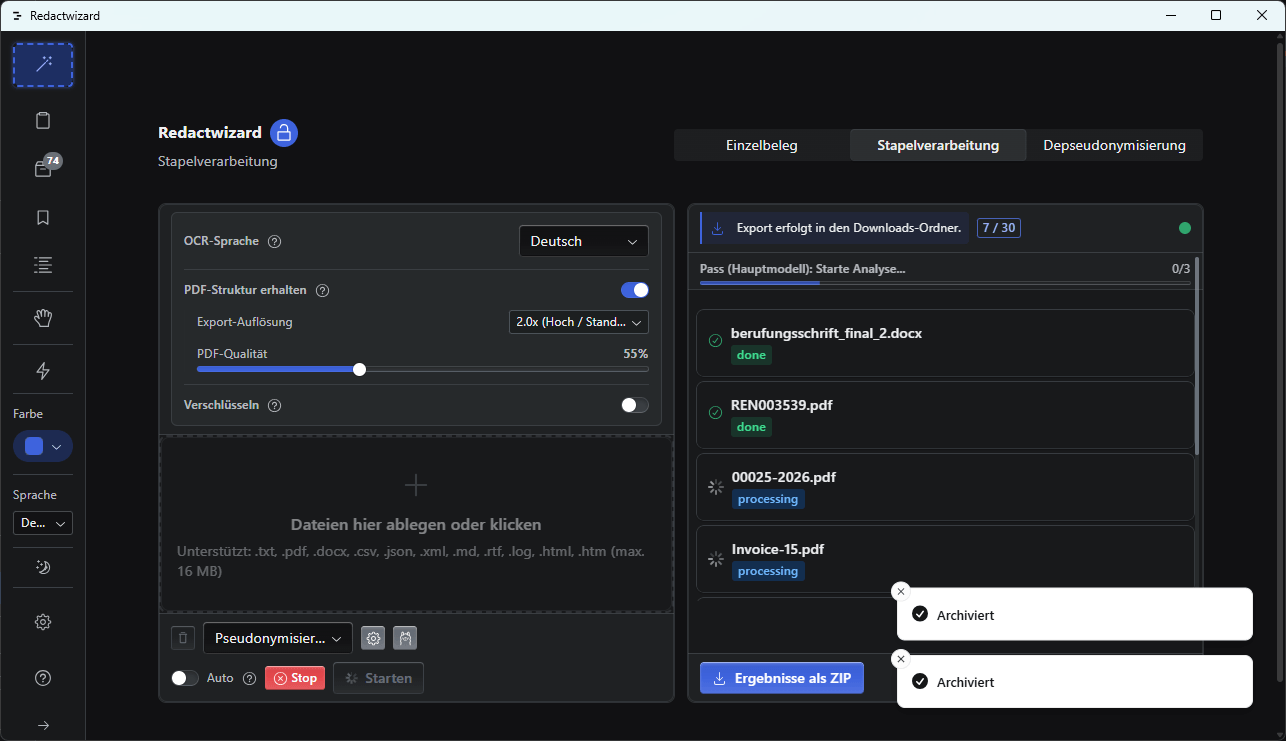
Task: Open the OCR-Sprache Deutsch dropdown
Action: pos(584,241)
